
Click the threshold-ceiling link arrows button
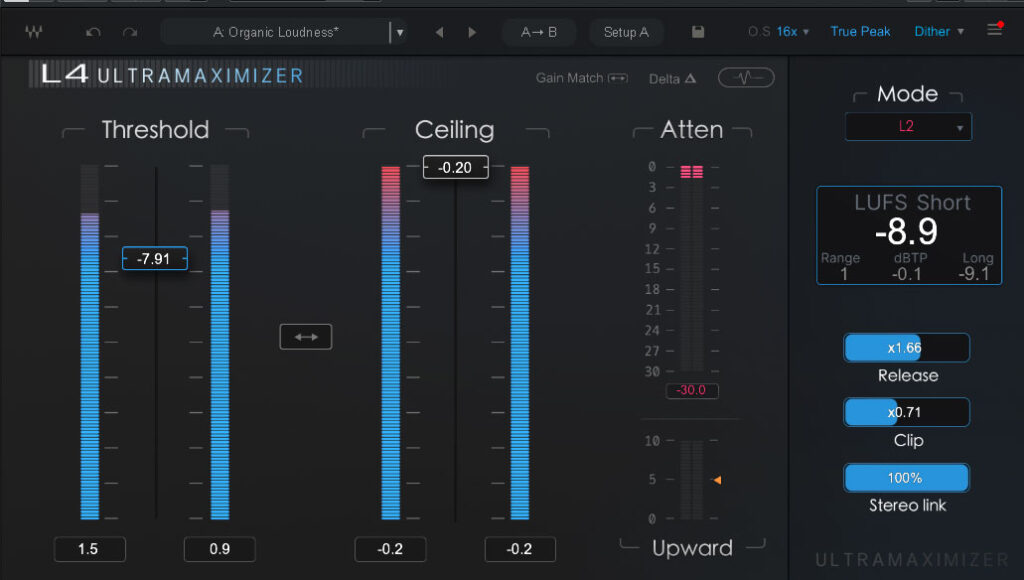click(305, 337)
